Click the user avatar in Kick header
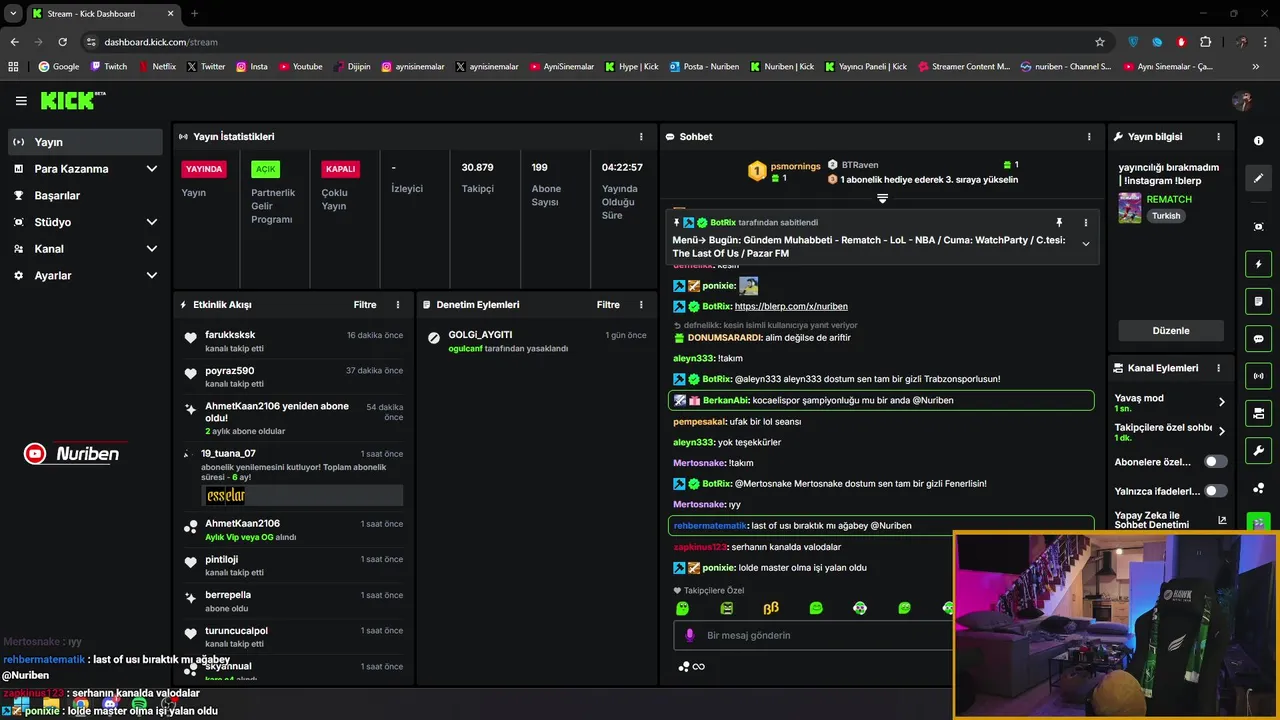The width and height of the screenshot is (1280, 720). tap(1242, 101)
